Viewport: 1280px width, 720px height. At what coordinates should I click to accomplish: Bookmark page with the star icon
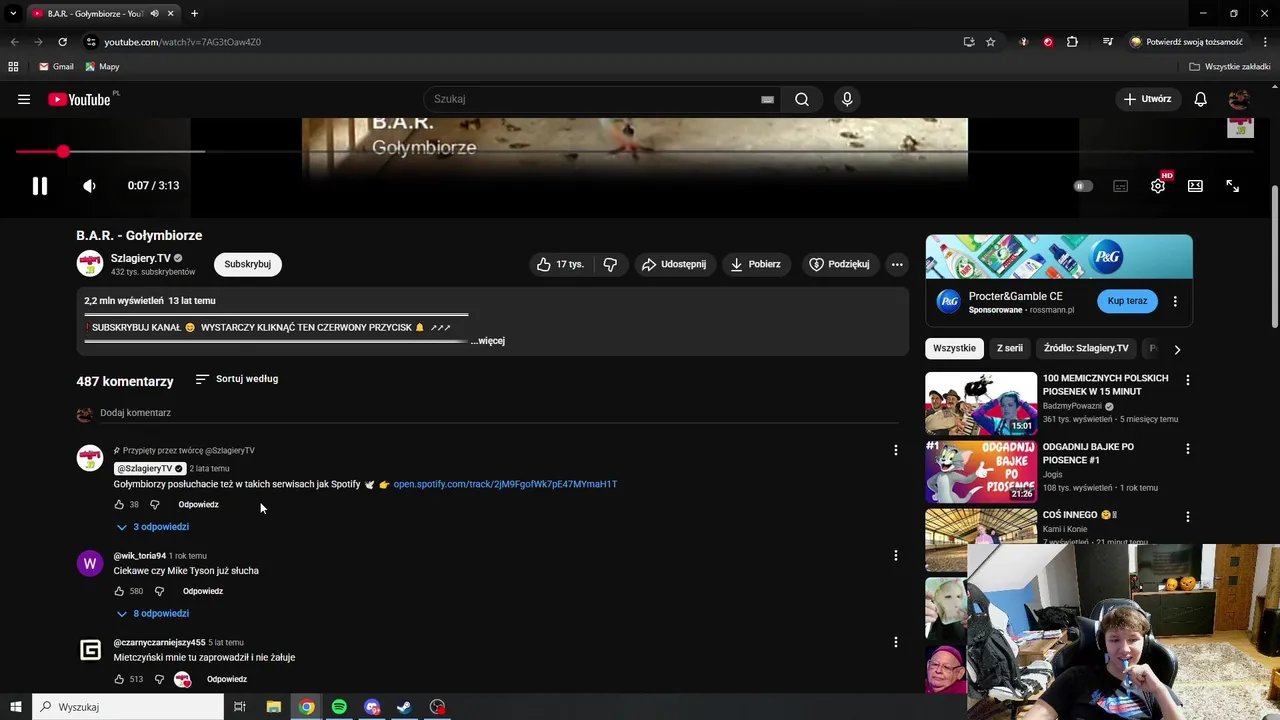pos(991,42)
